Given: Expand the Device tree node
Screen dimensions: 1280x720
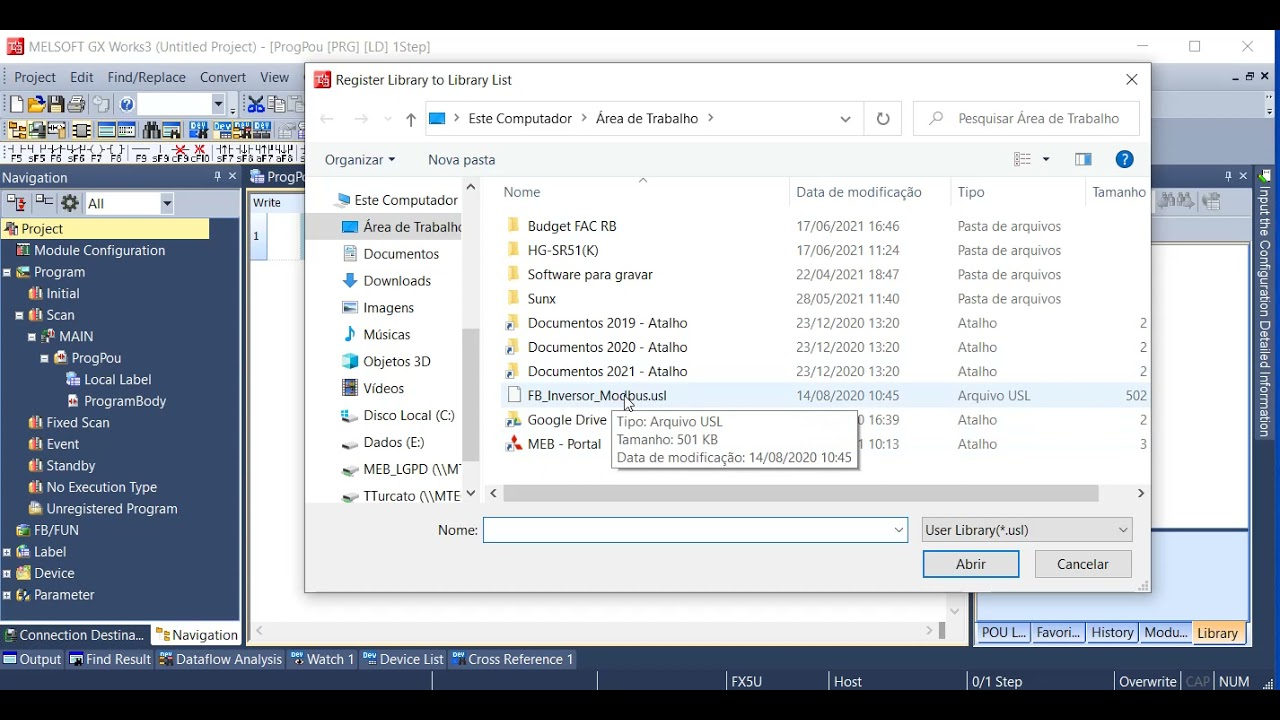Looking at the screenshot, I should (x=7, y=573).
